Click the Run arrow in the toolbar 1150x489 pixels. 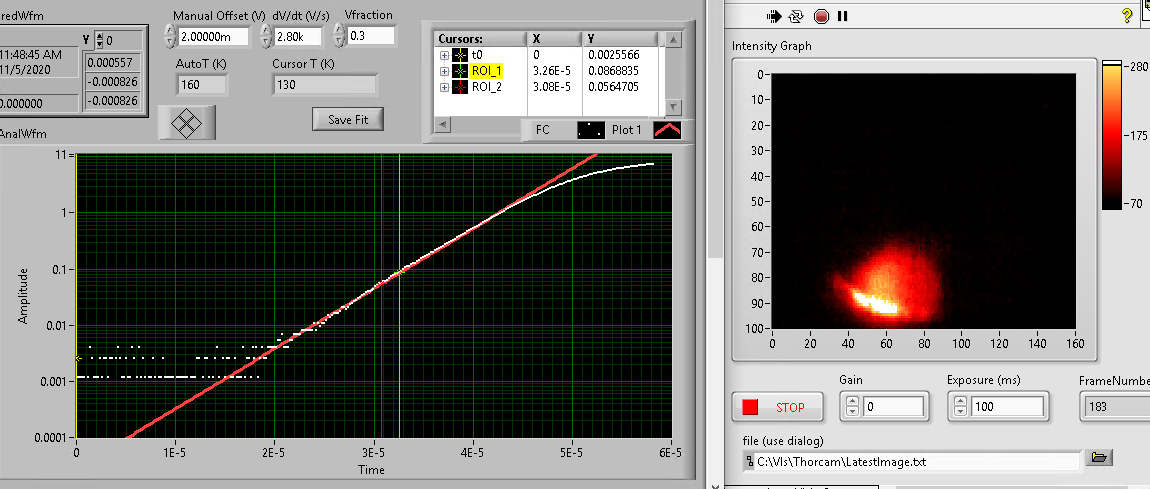(x=775, y=16)
